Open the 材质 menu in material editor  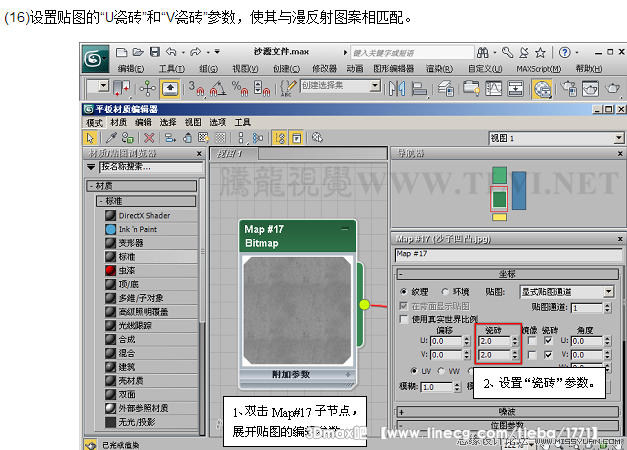119,122
